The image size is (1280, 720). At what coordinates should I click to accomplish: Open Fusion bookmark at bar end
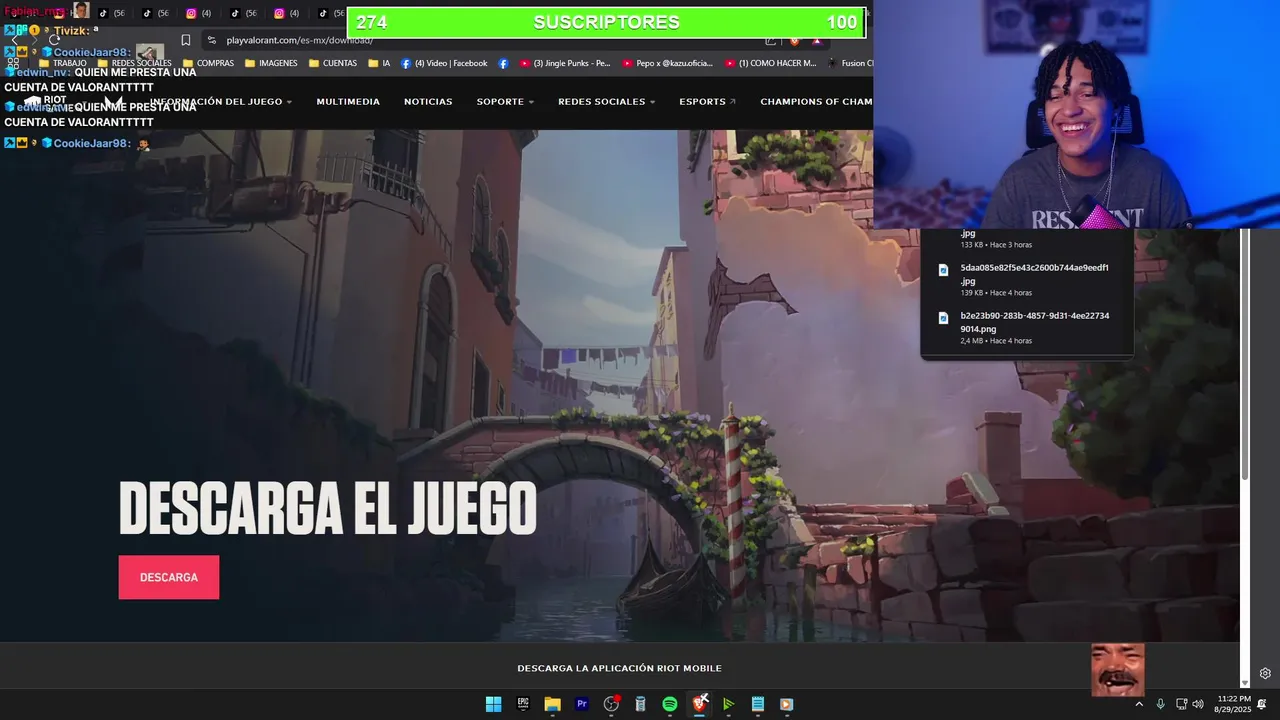tap(849, 63)
